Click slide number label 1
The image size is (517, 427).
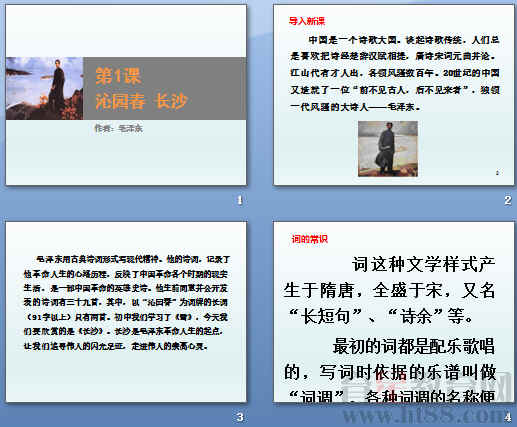[x=239, y=200]
